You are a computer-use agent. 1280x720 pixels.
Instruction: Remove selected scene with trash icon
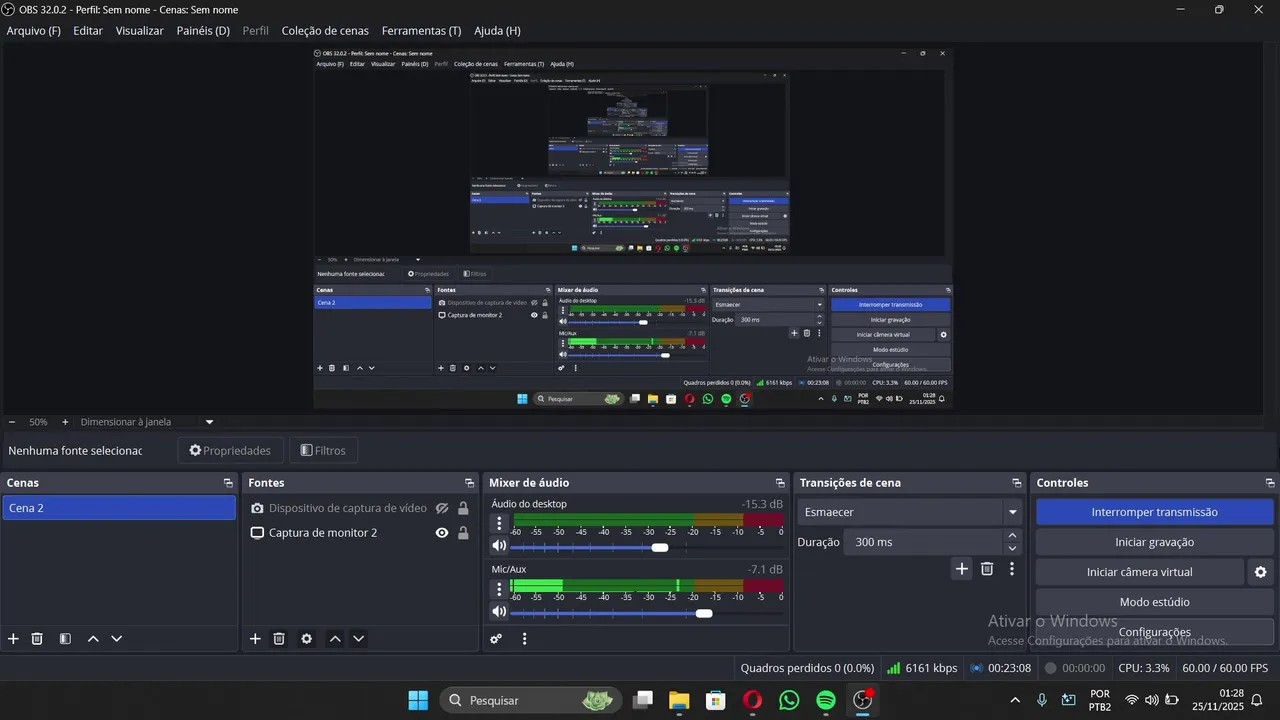coord(37,639)
